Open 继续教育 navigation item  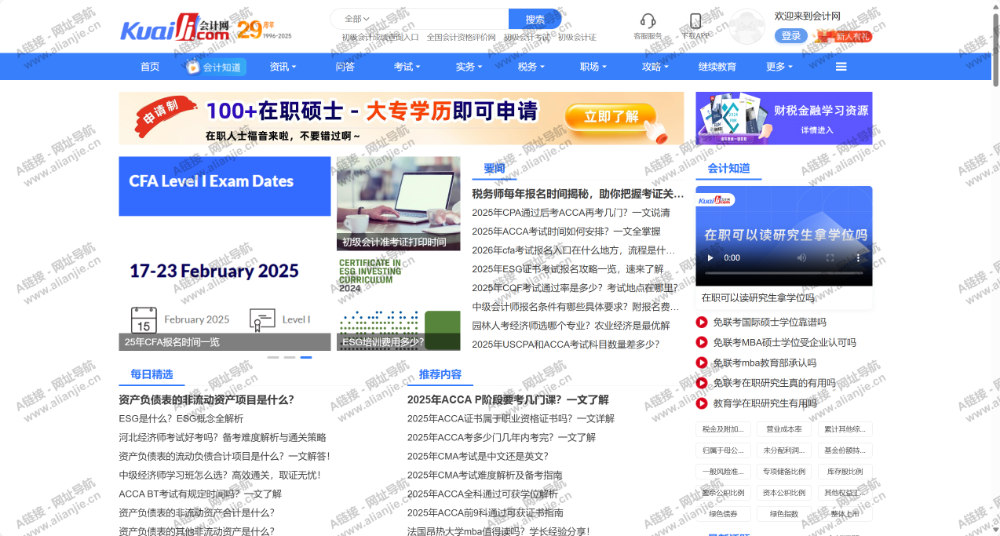click(717, 67)
